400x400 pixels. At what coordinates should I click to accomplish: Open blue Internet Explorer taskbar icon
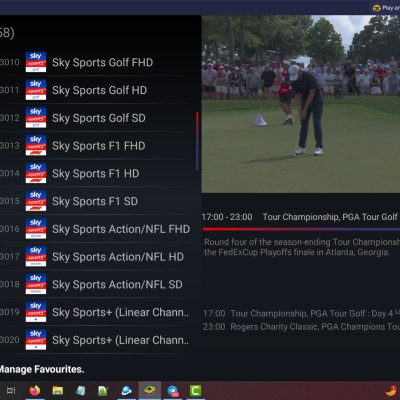[127, 391]
